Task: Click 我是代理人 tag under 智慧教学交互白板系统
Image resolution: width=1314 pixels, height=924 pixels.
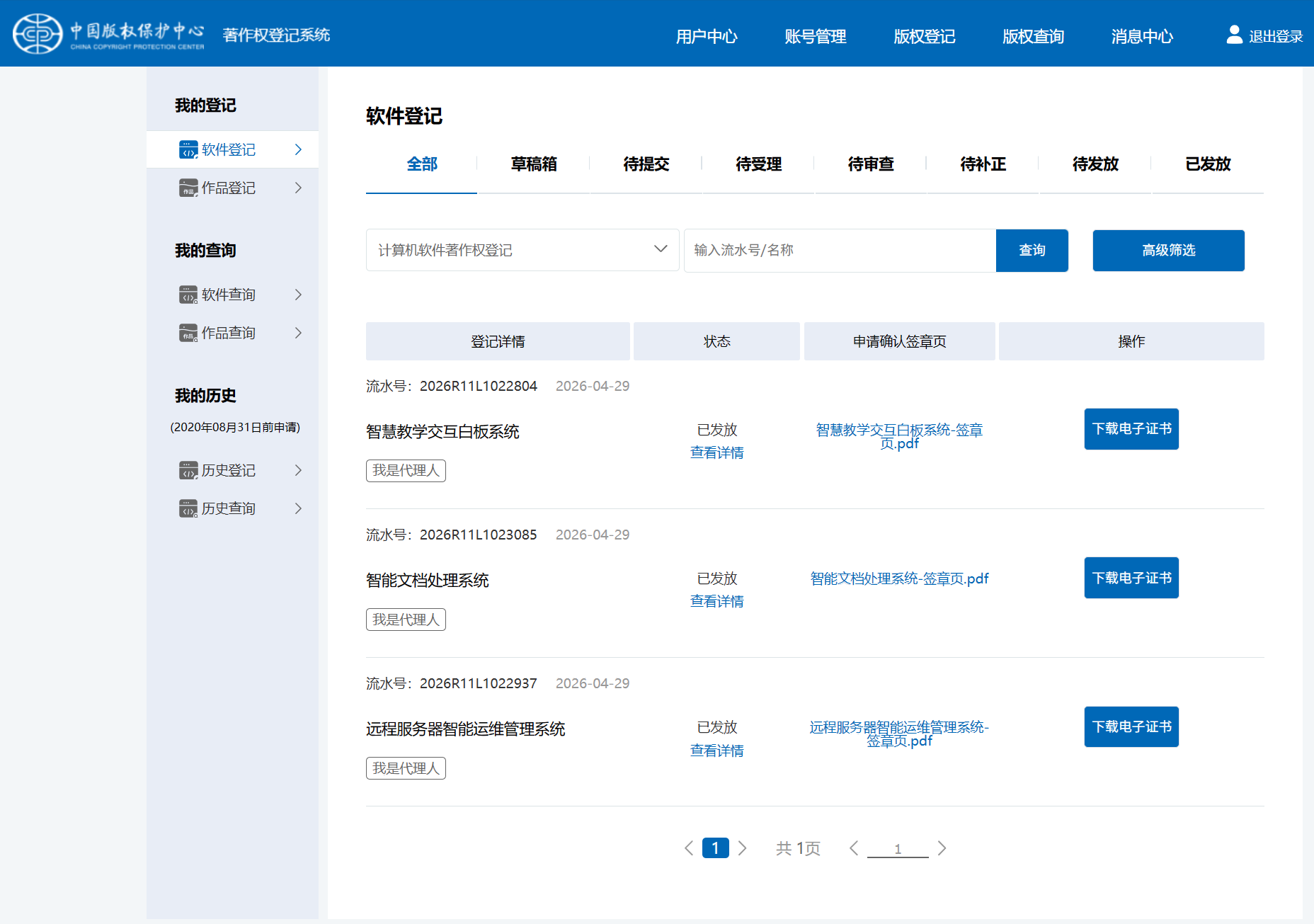Action: click(406, 470)
